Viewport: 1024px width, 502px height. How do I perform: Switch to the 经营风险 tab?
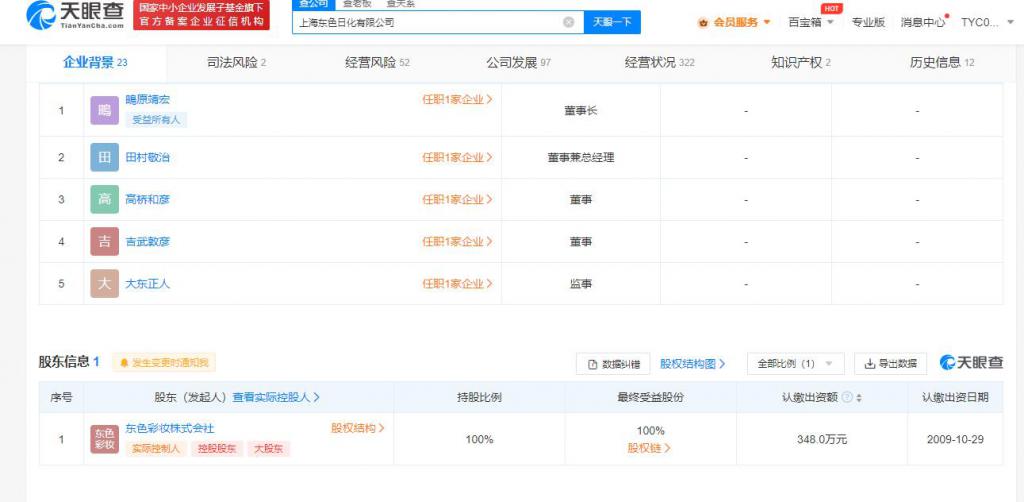(377, 63)
